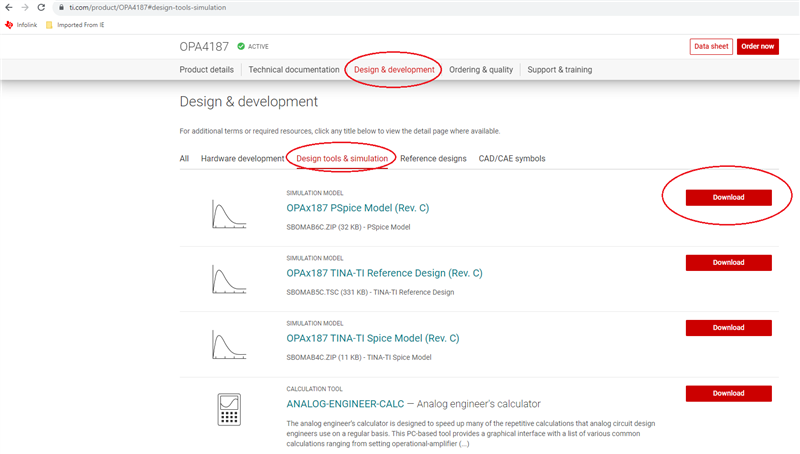Reload the page with the refresh icon
800x454 pixels.
click(41, 8)
